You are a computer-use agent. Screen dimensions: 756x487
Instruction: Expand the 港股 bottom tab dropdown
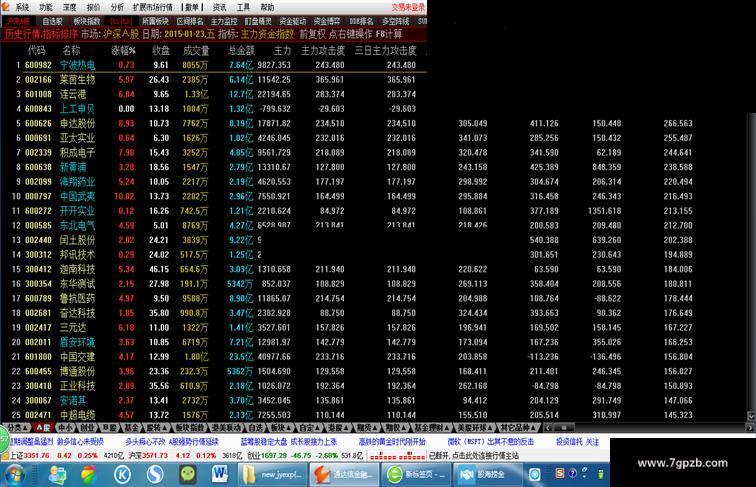pos(338,428)
